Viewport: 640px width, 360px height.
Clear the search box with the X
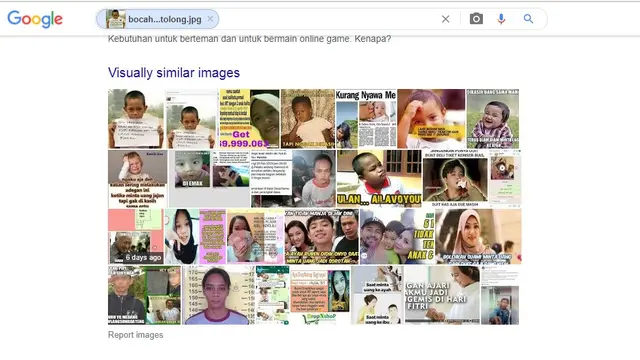445,19
